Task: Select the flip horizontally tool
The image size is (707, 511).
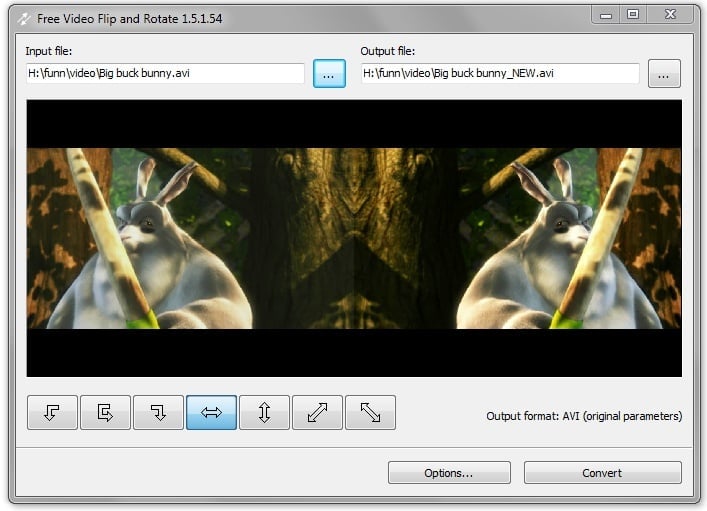Action: point(211,412)
